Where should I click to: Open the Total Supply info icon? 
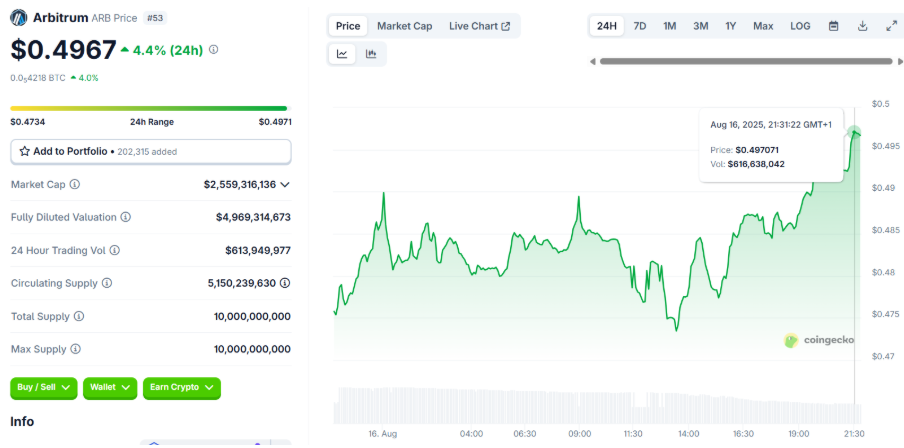[x=79, y=316]
